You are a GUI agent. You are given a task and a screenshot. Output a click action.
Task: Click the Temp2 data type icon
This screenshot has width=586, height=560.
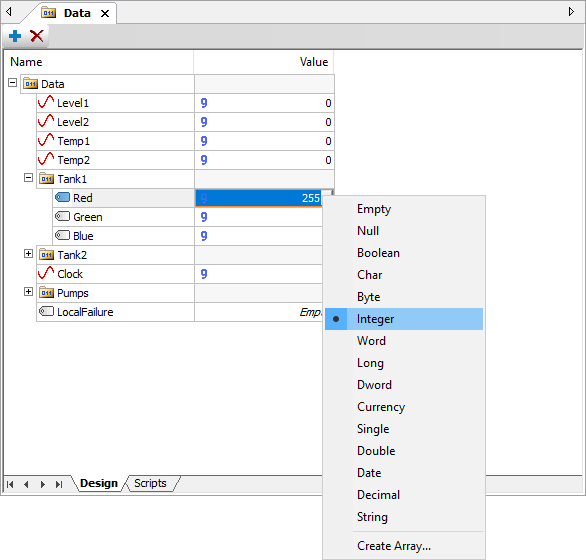coord(204,160)
